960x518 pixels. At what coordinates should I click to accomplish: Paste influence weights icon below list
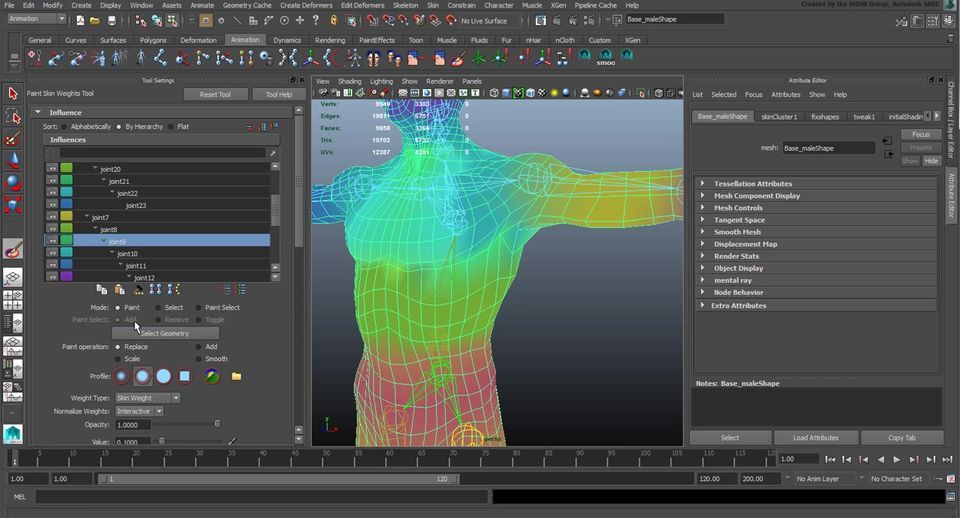point(119,289)
